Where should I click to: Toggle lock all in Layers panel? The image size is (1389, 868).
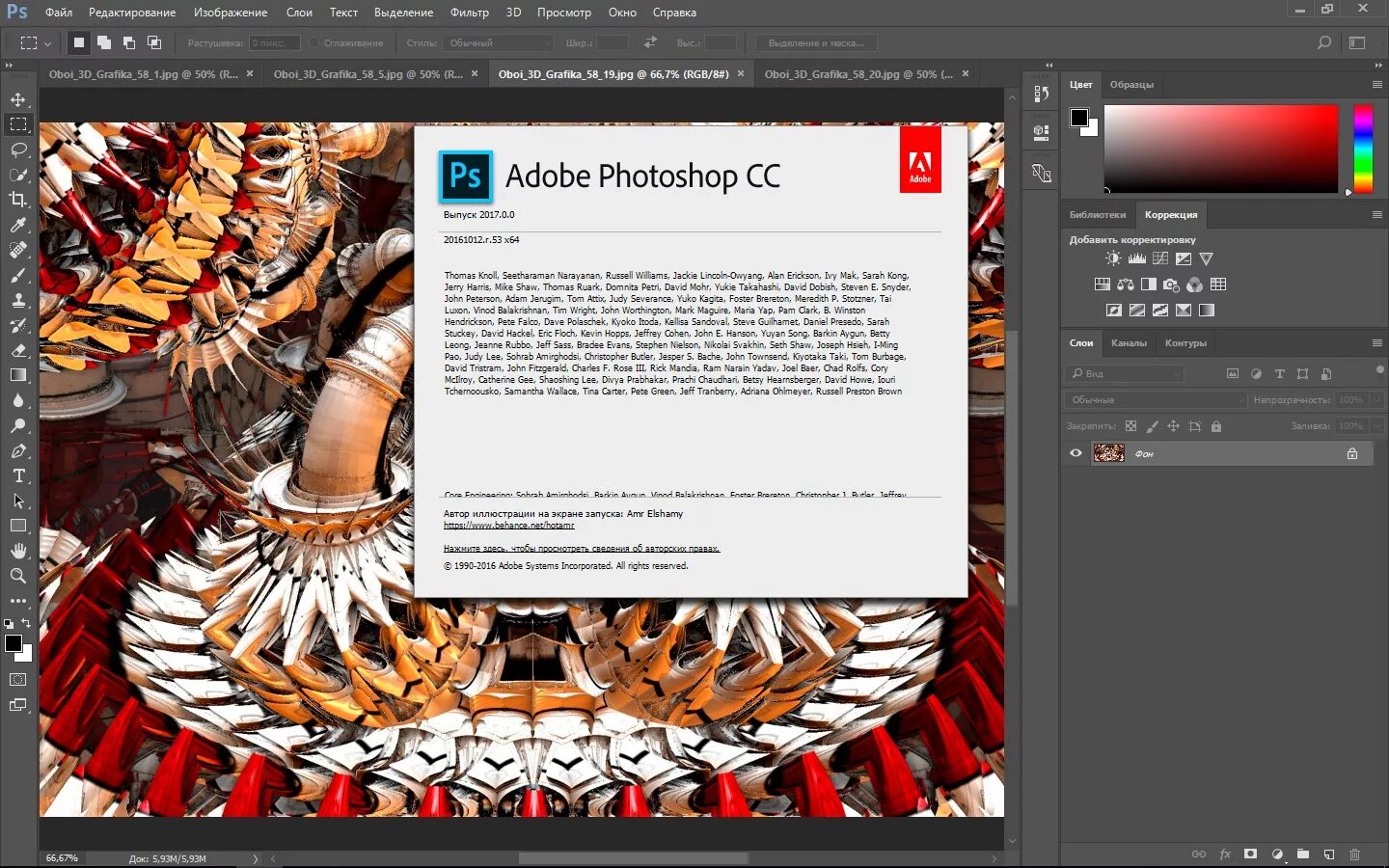coord(1215,426)
